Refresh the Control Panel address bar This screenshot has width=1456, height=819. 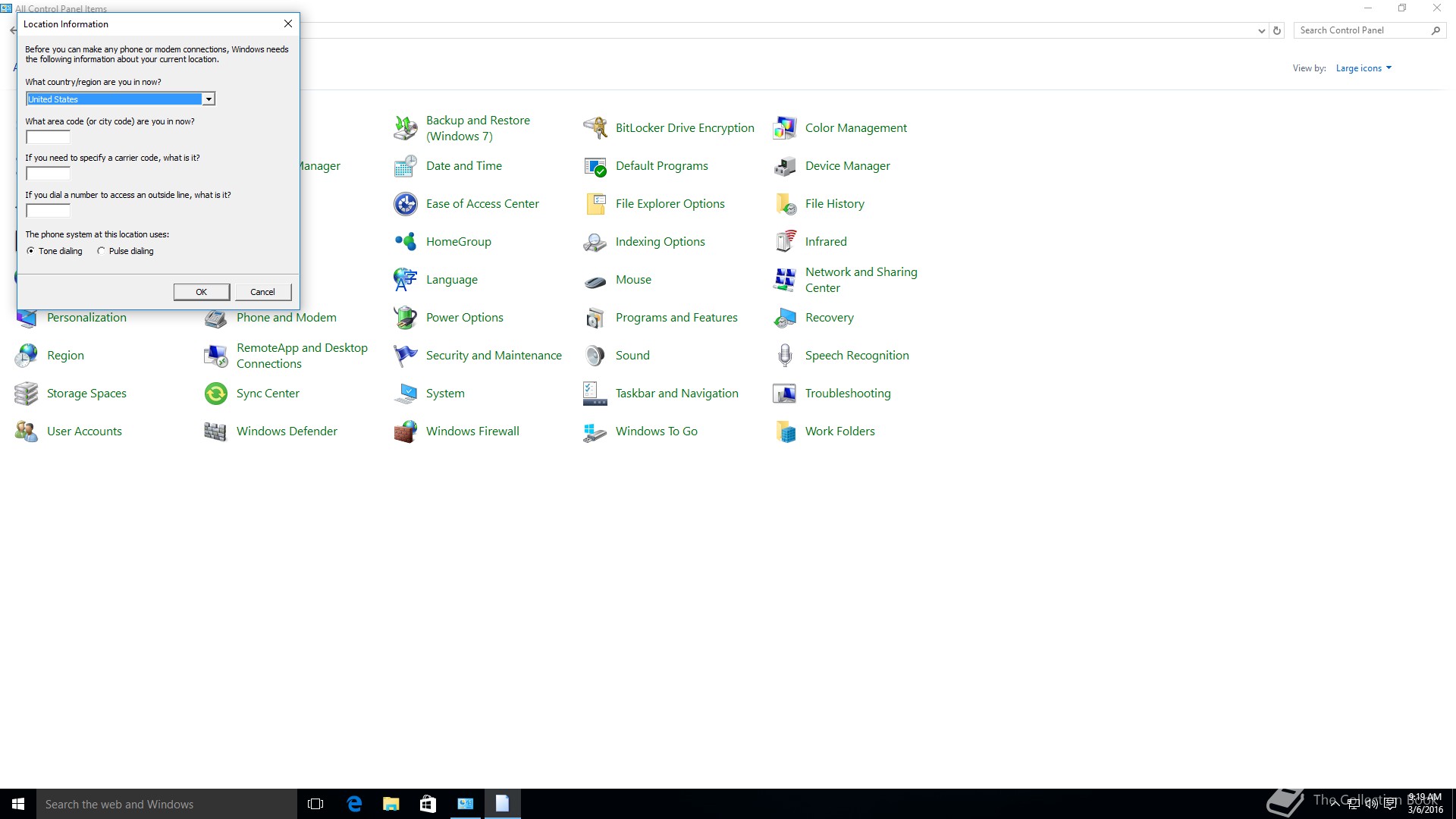point(1277,31)
